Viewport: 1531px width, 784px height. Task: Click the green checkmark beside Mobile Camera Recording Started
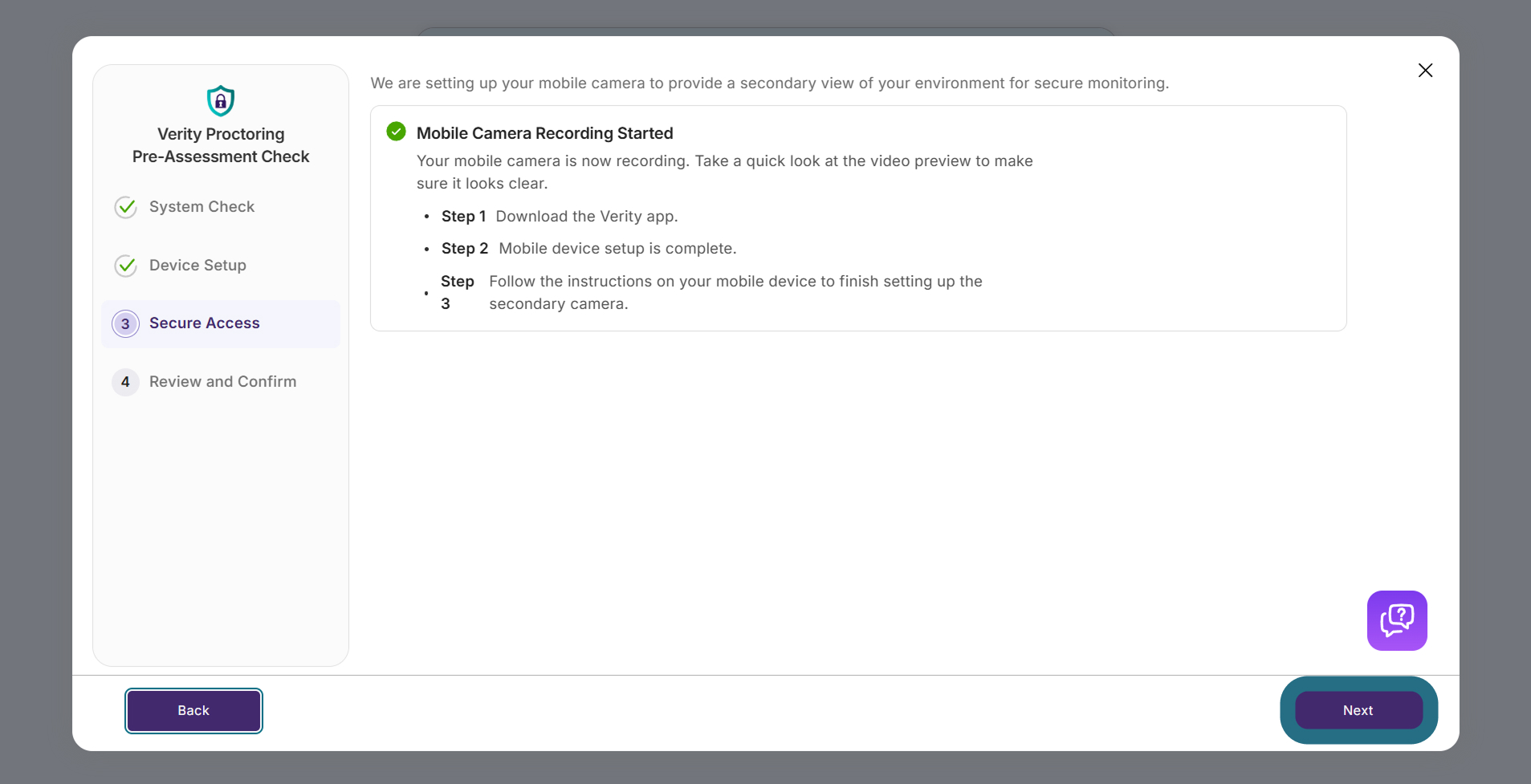(396, 132)
